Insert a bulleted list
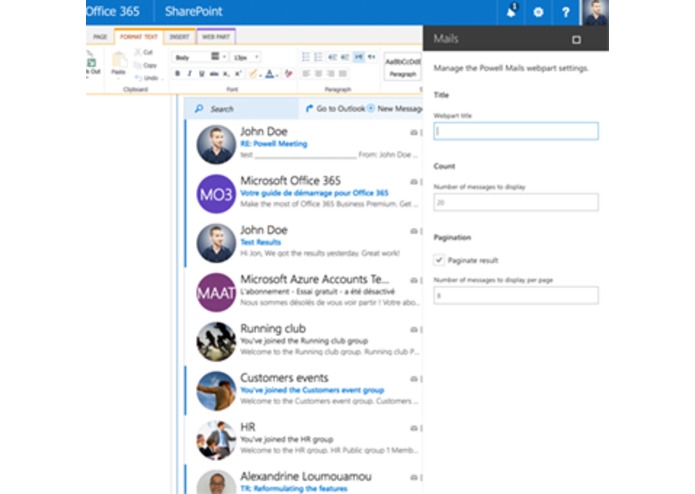The image size is (695, 494). pos(306,57)
